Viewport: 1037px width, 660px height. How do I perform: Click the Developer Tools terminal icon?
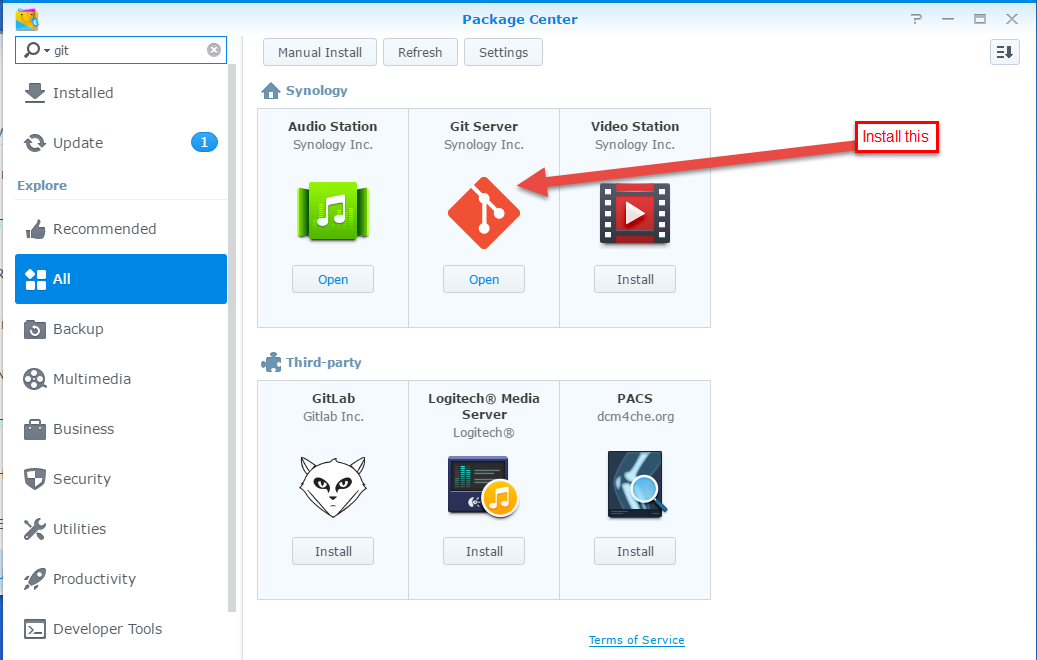click(x=35, y=629)
